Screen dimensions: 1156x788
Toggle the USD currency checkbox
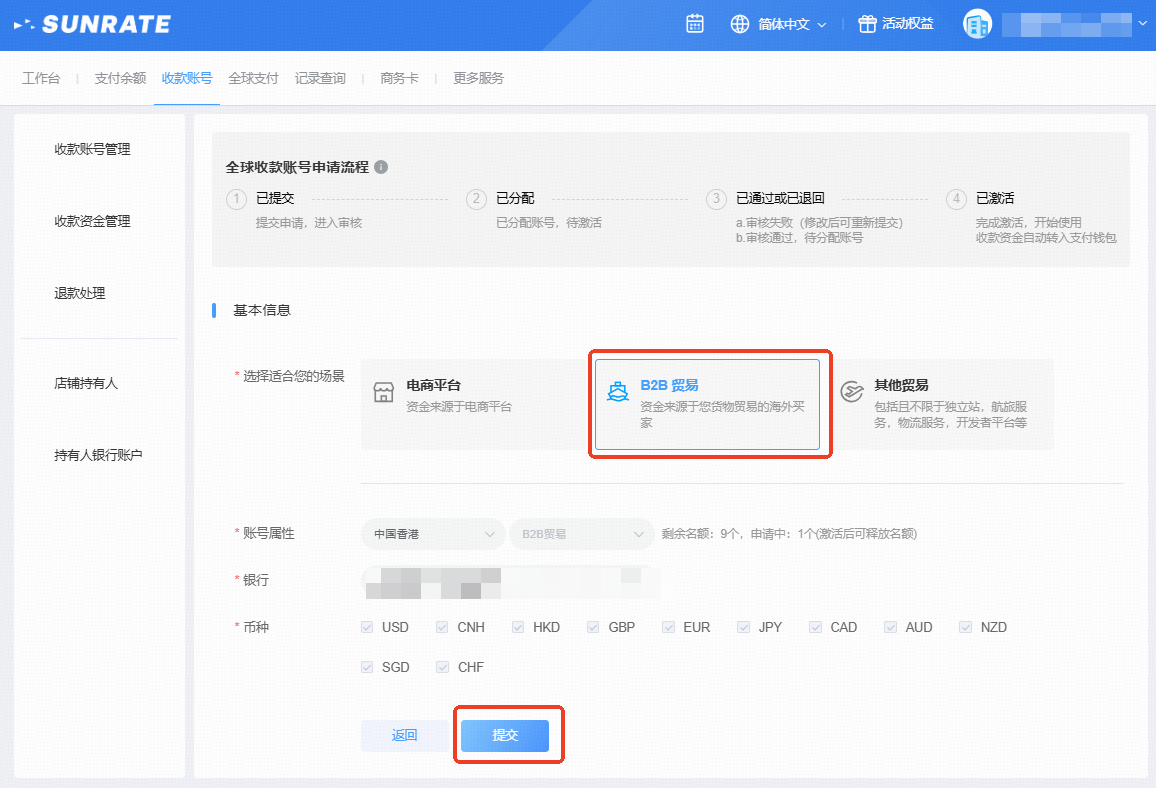point(368,628)
